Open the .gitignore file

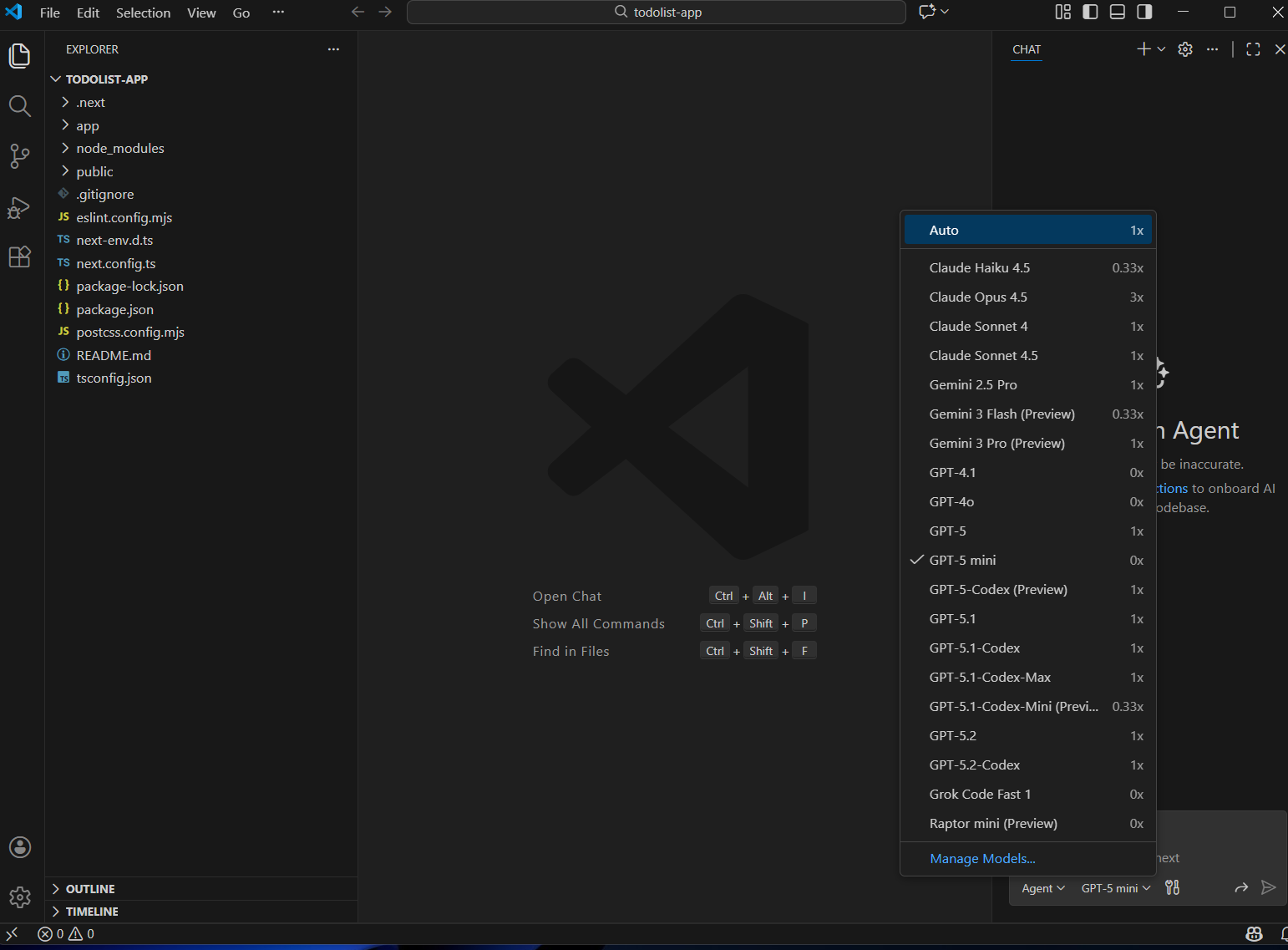tap(201, 195)
